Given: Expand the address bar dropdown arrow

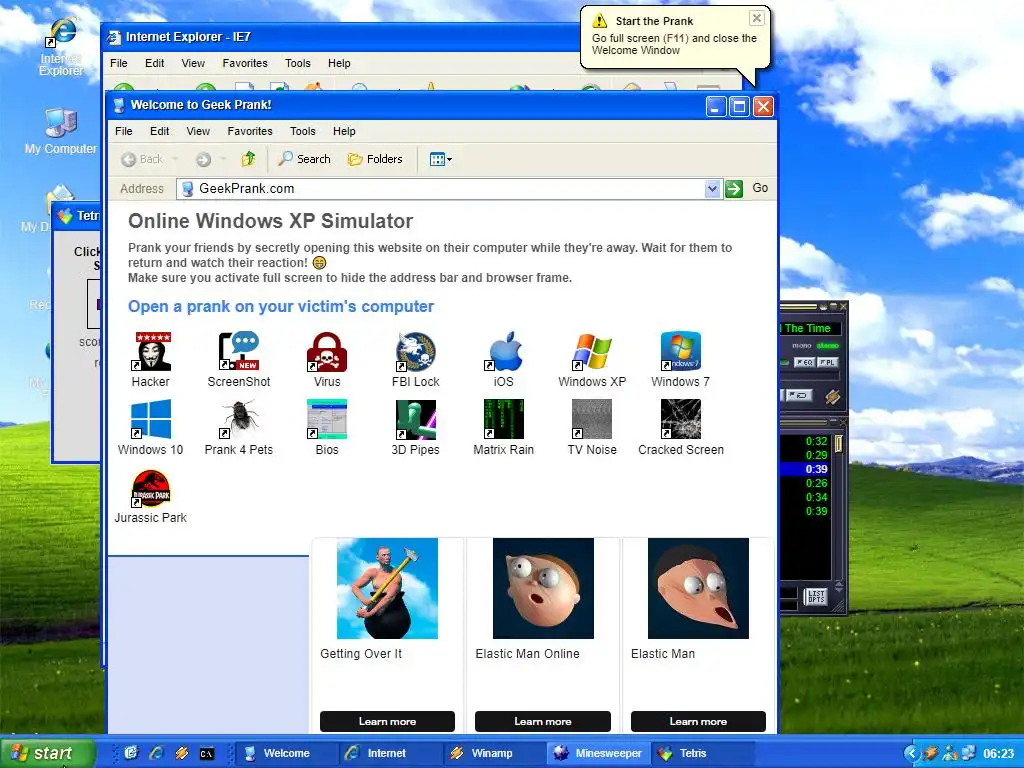Looking at the screenshot, I should 712,189.
